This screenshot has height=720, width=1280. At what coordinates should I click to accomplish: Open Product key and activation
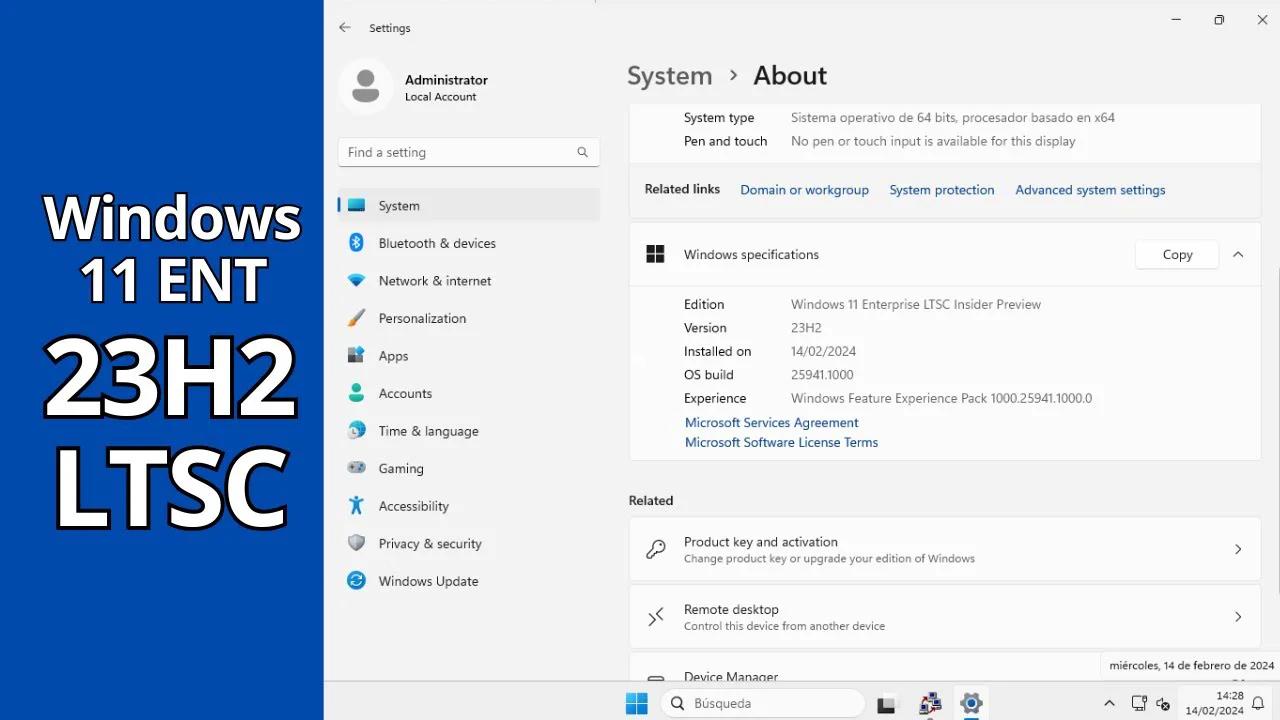tap(944, 549)
